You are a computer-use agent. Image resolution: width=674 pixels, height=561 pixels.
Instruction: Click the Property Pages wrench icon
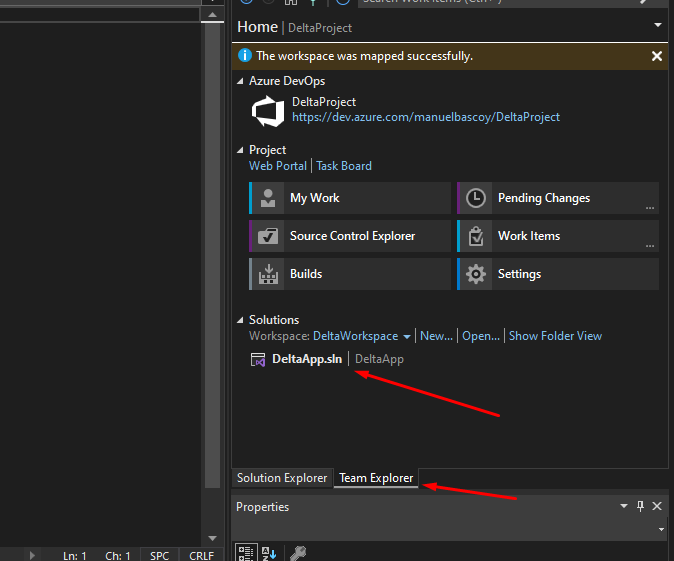[x=297, y=553]
